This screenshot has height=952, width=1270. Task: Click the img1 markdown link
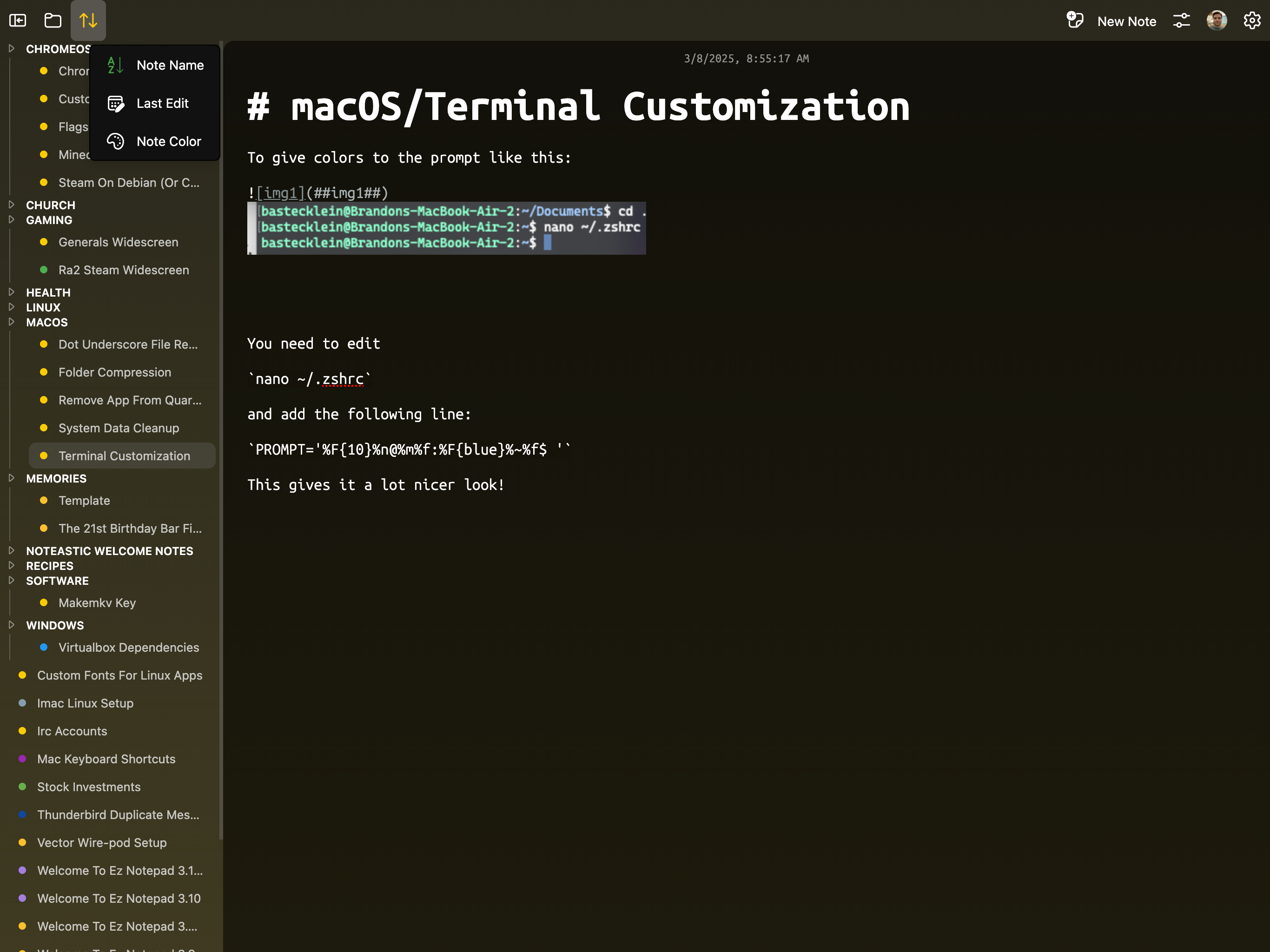280,193
